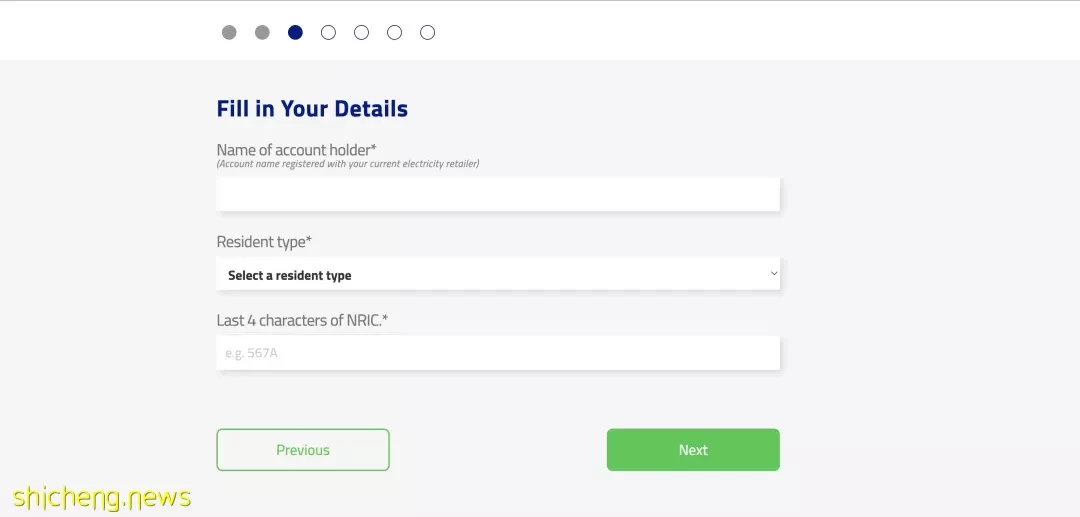Image resolution: width=1080 pixels, height=517 pixels.
Task: Jump to second grey step dot
Action: 262,32
